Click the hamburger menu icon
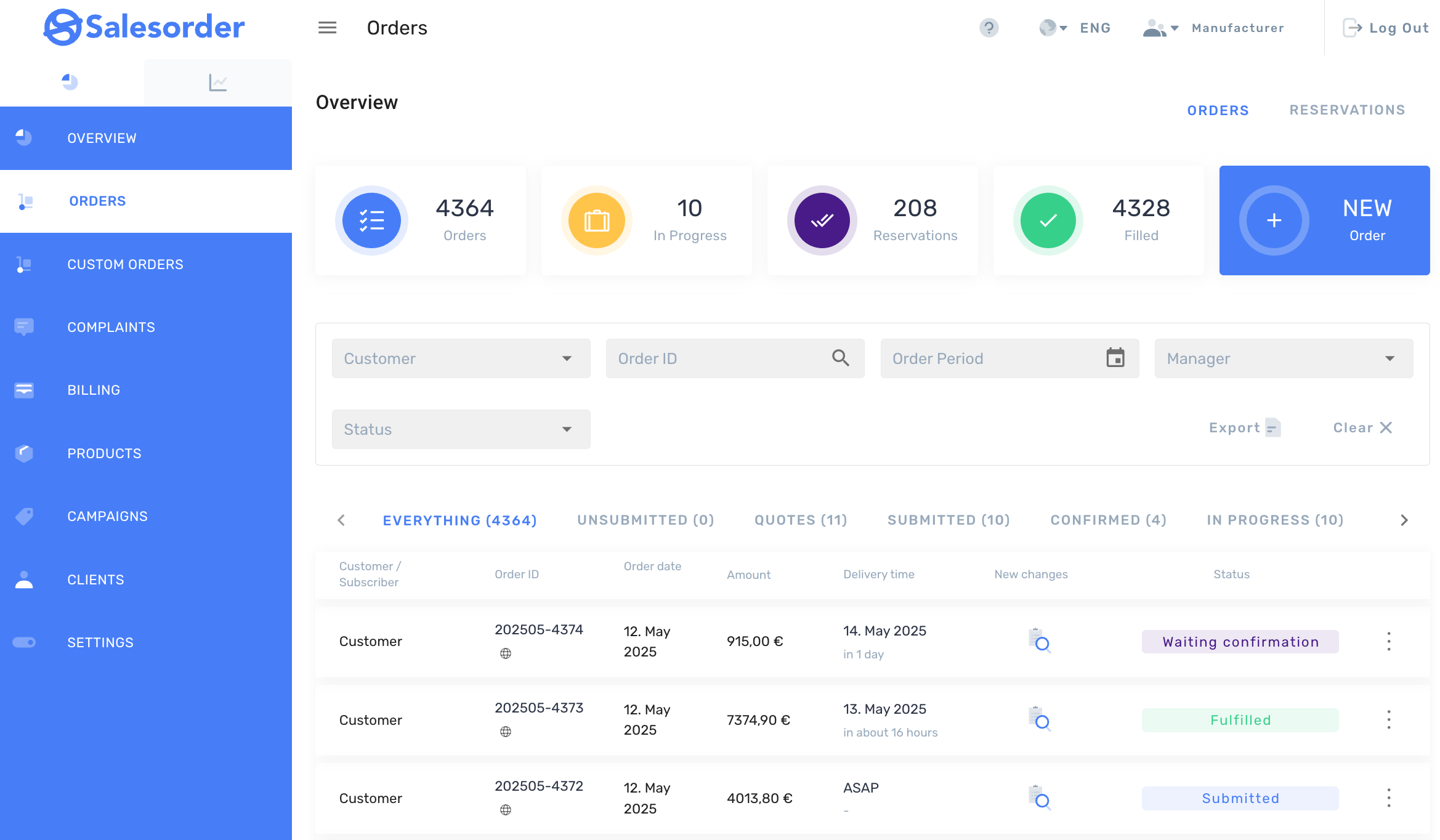 click(327, 28)
